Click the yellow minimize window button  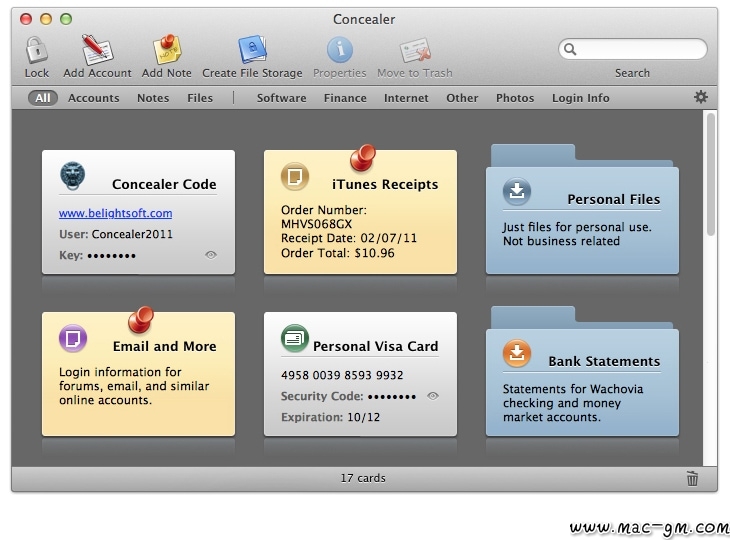coord(46,19)
